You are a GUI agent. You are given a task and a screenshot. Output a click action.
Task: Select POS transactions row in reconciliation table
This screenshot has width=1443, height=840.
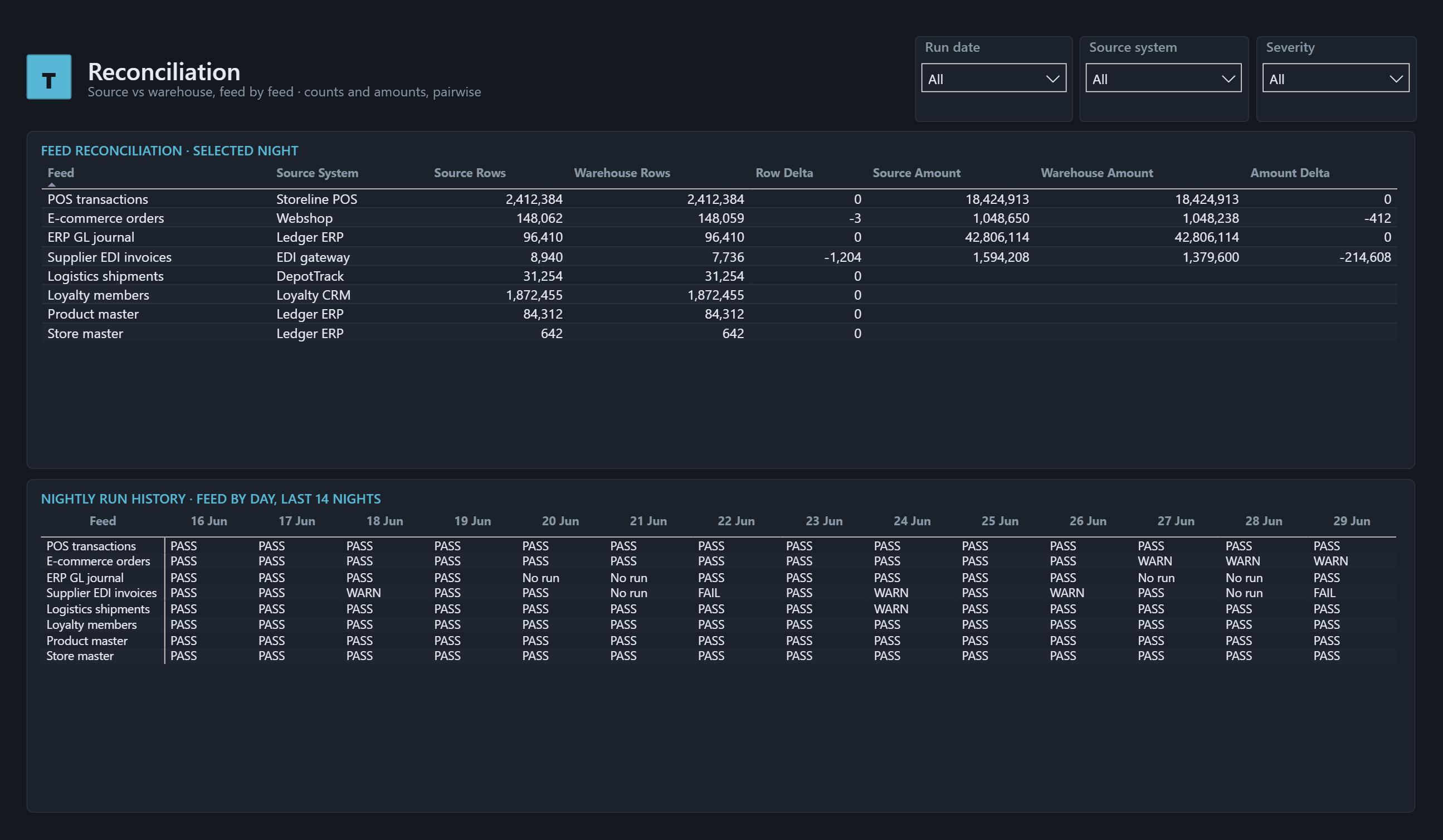[719, 199]
